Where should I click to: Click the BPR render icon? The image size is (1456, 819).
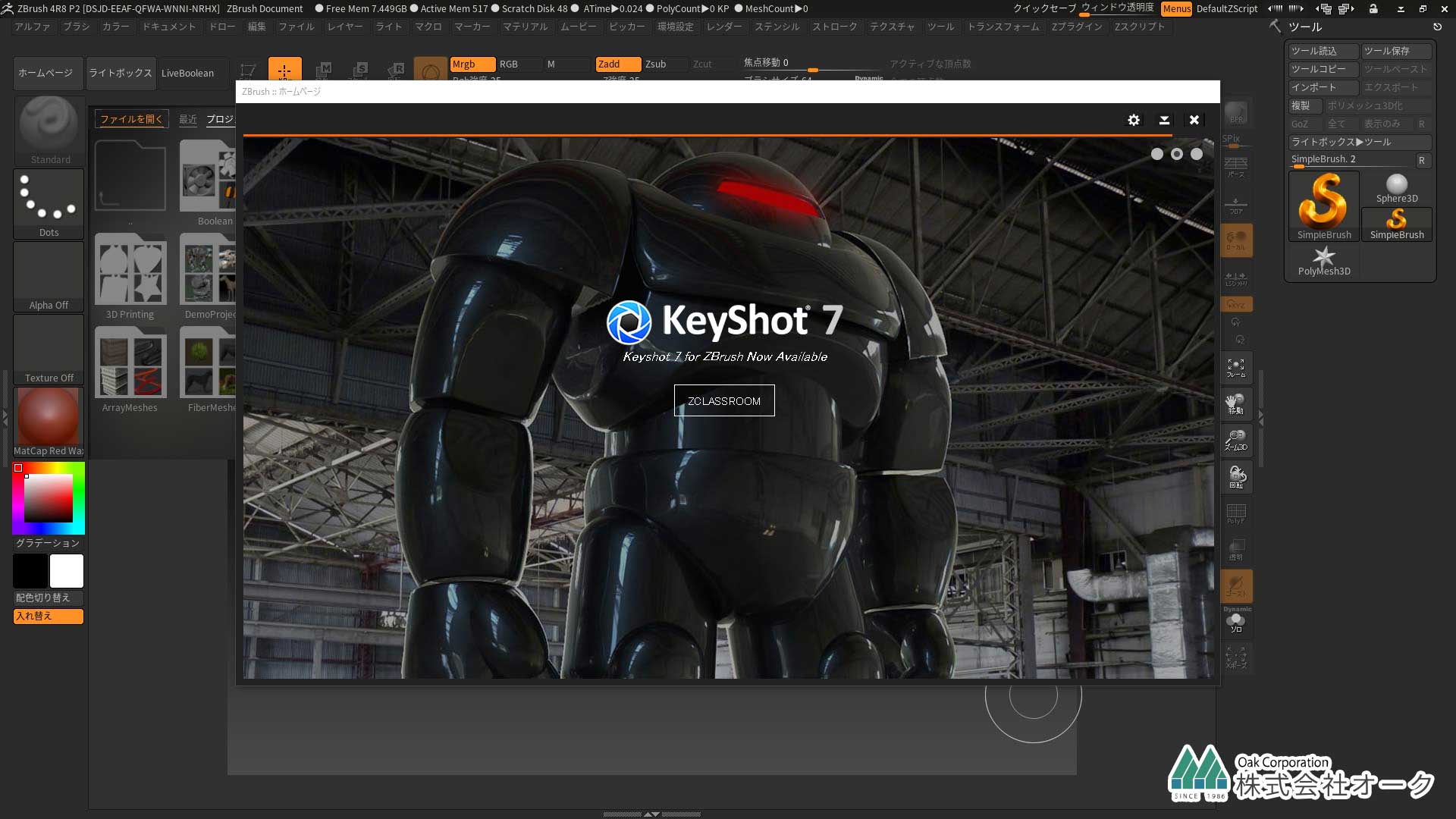(x=1236, y=113)
